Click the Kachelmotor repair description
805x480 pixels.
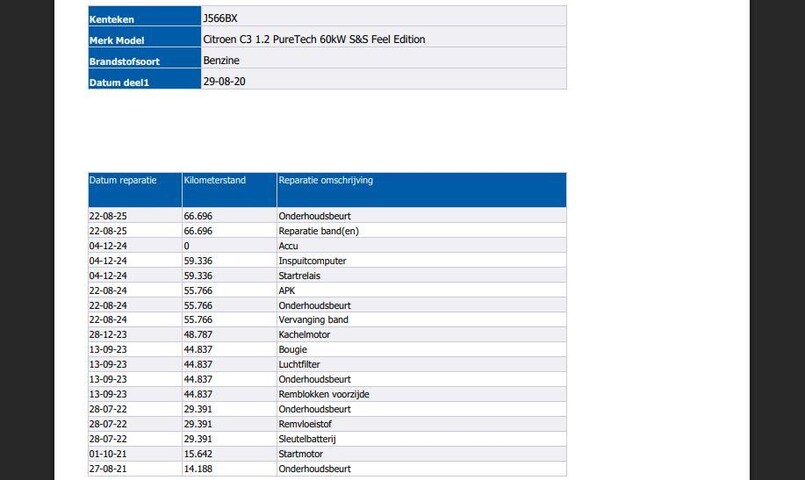[304, 335]
